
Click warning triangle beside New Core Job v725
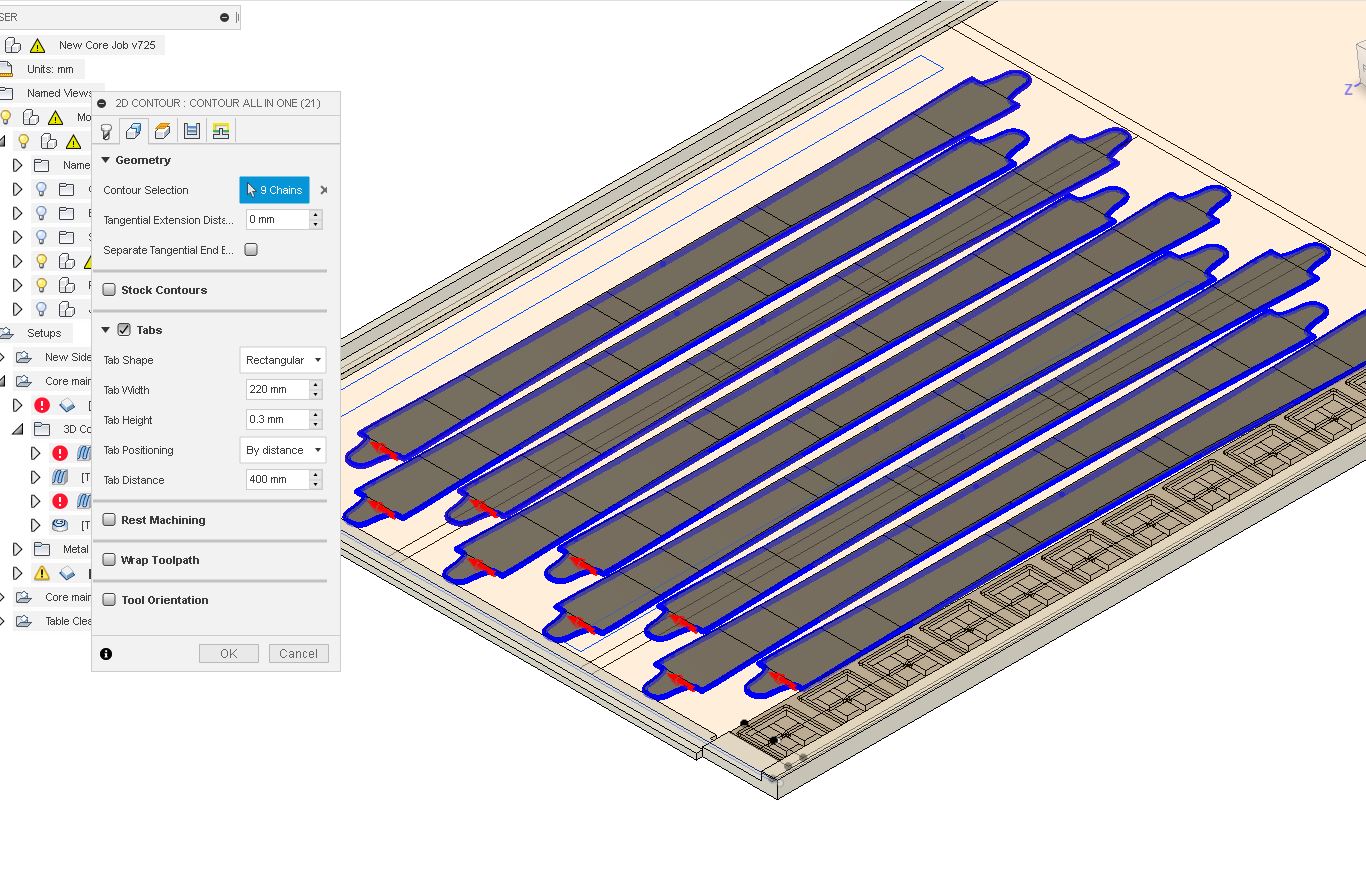pyautogui.click(x=36, y=44)
